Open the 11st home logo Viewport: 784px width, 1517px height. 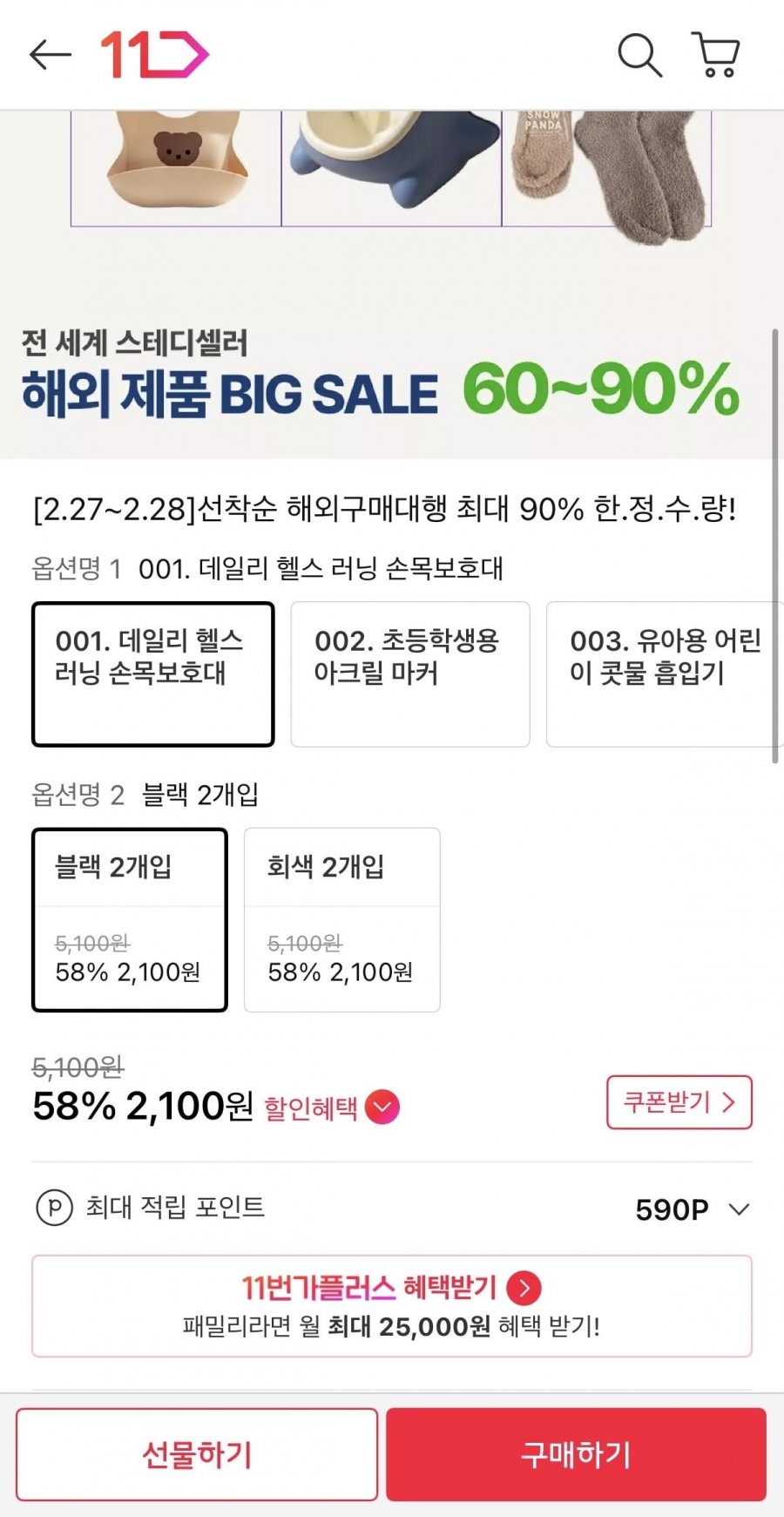click(x=154, y=55)
